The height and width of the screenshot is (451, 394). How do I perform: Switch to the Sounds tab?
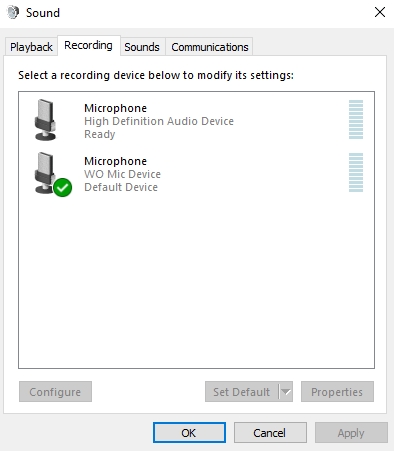142,47
